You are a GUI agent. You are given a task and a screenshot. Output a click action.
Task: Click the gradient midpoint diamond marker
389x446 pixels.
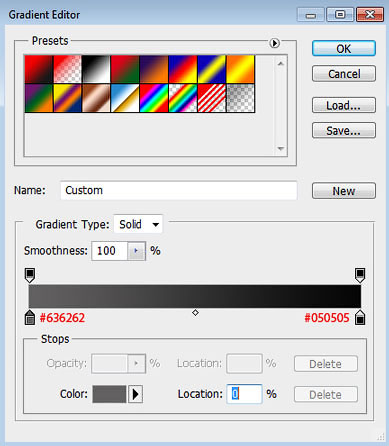click(x=195, y=313)
